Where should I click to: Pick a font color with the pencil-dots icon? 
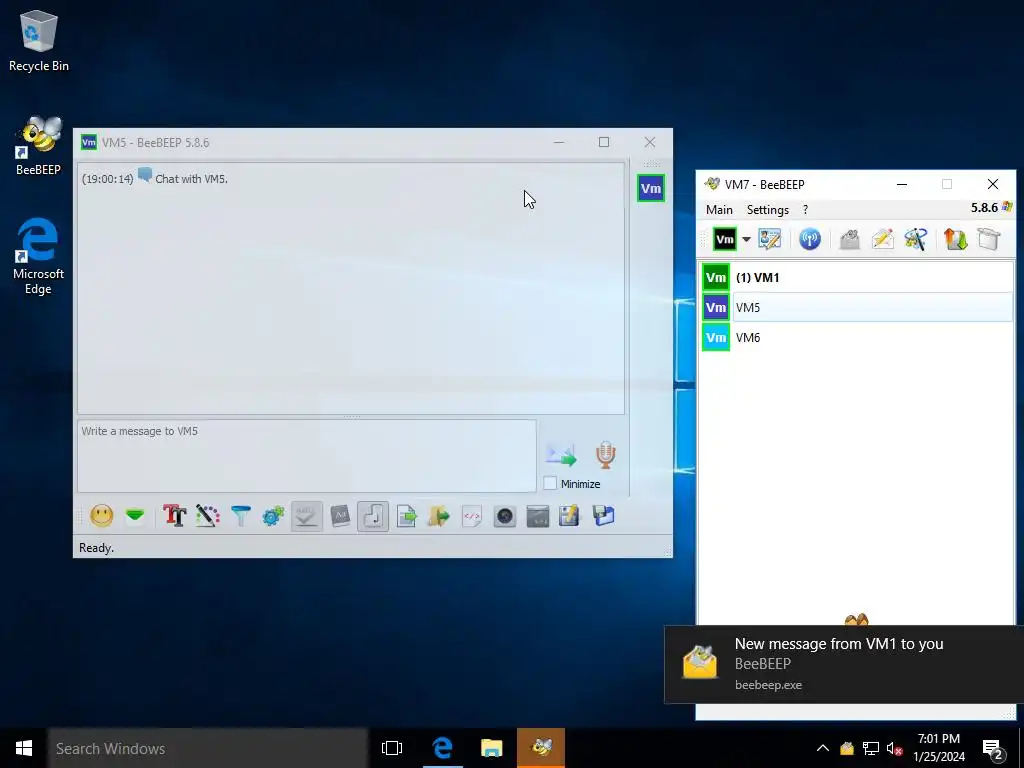(x=208, y=516)
